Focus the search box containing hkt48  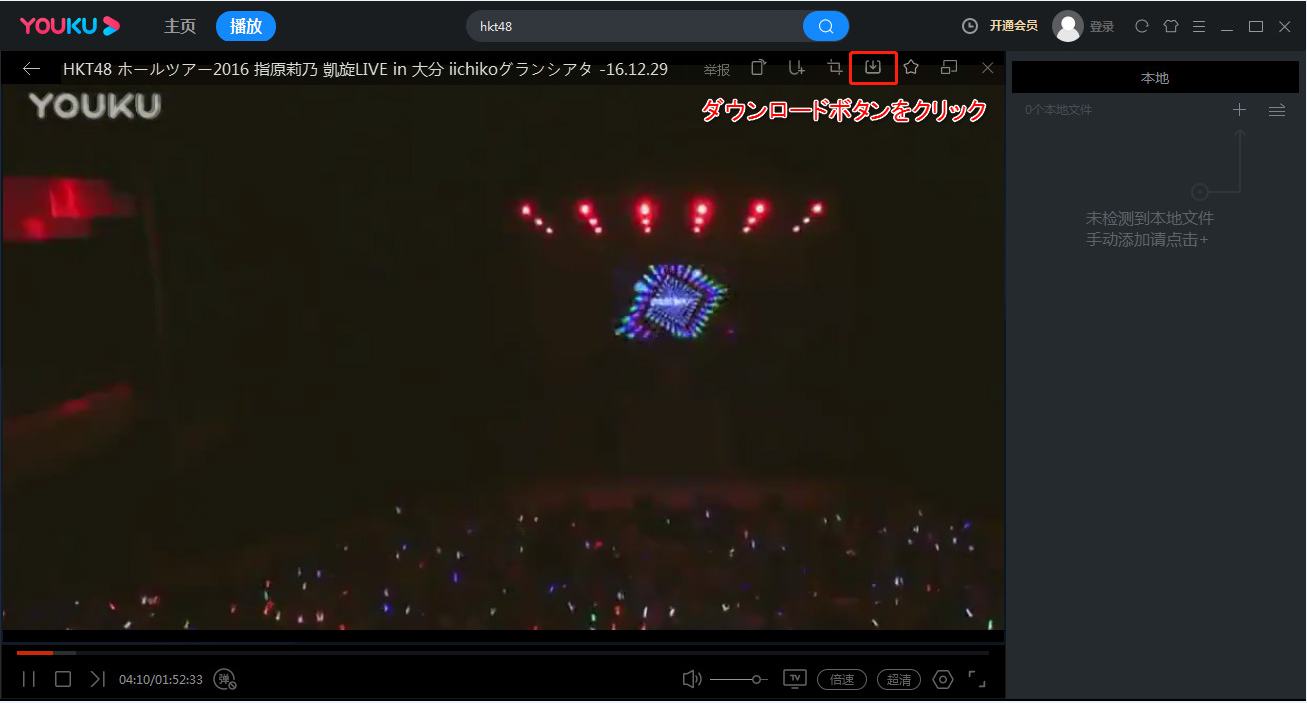click(x=635, y=26)
